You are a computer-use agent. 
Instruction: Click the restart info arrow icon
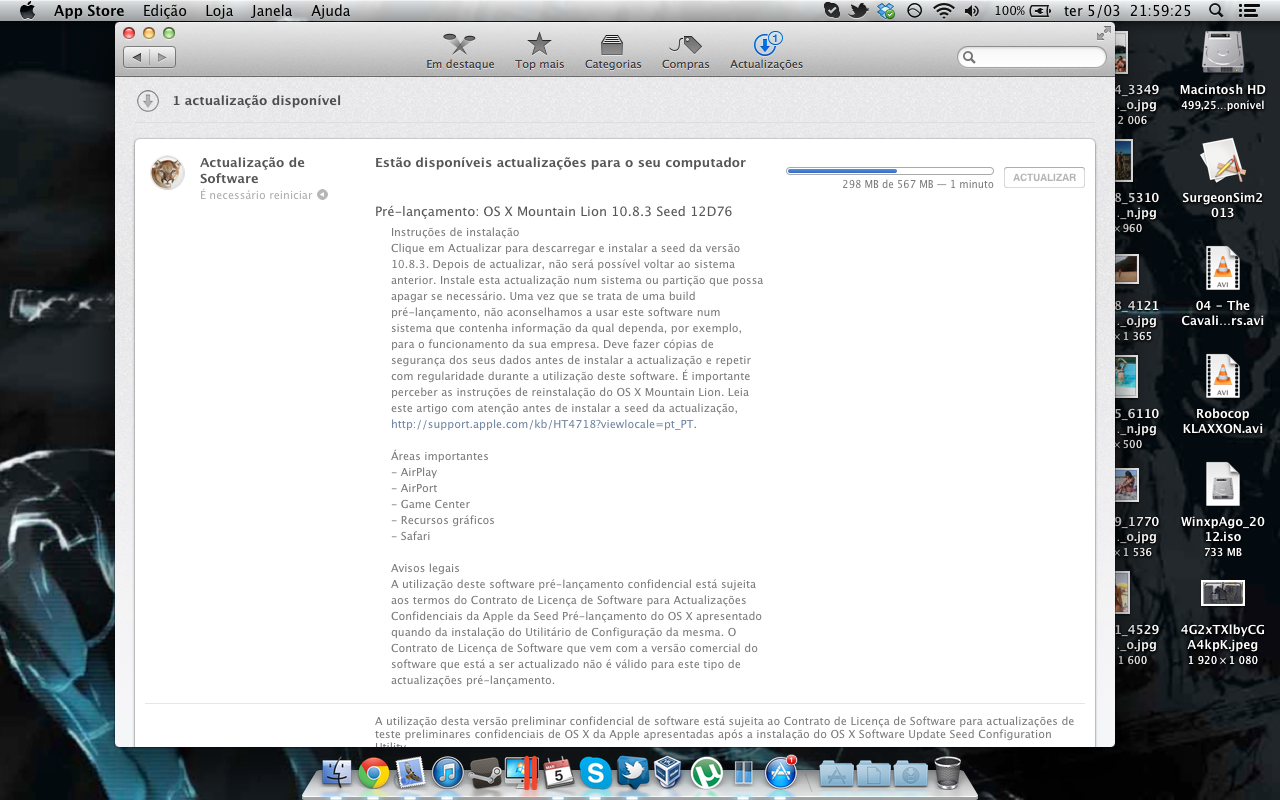pyautogui.click(x=323, y=195)
